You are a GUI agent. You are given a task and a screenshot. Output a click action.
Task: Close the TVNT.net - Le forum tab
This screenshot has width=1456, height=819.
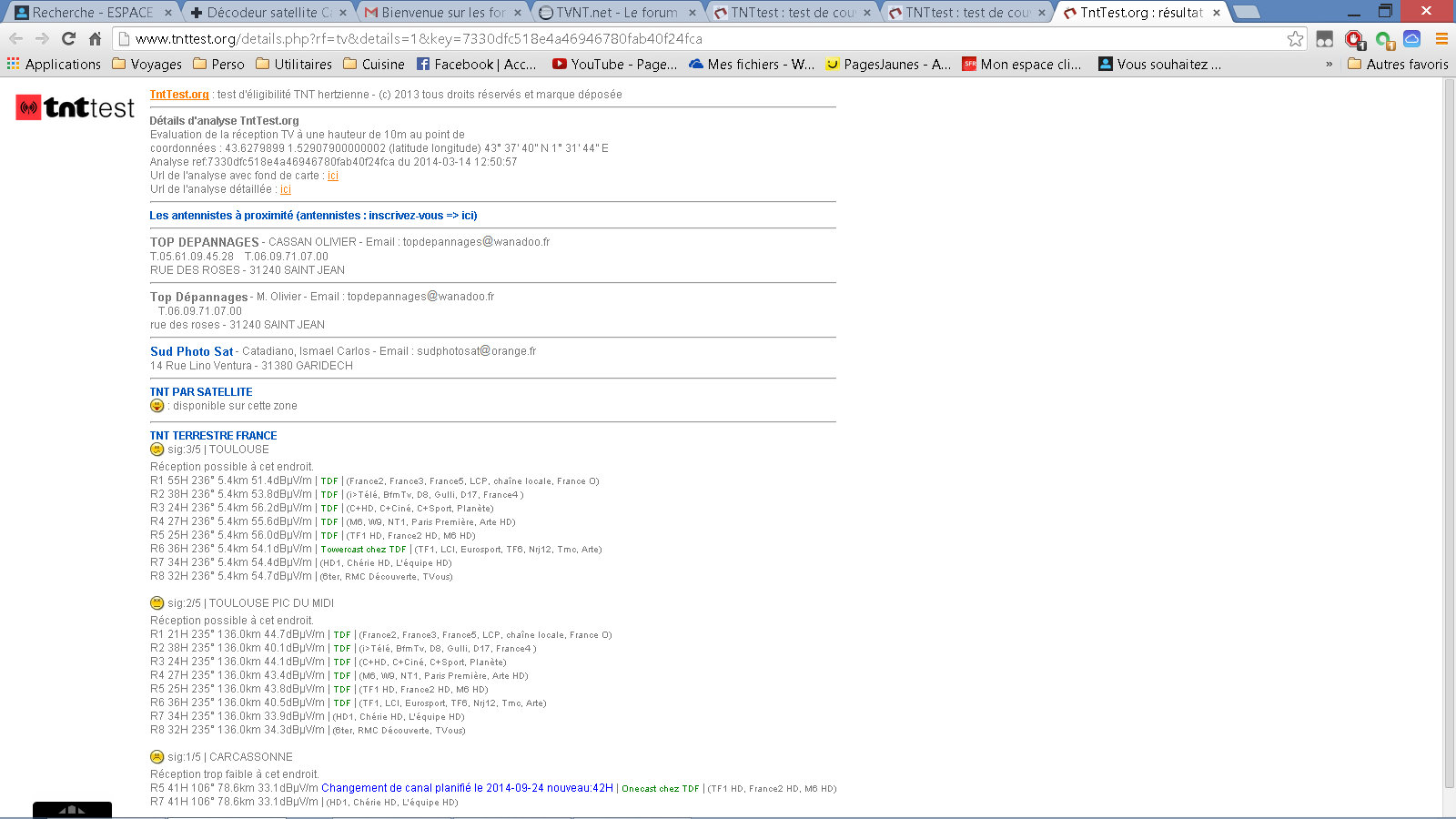pos(693,13)
